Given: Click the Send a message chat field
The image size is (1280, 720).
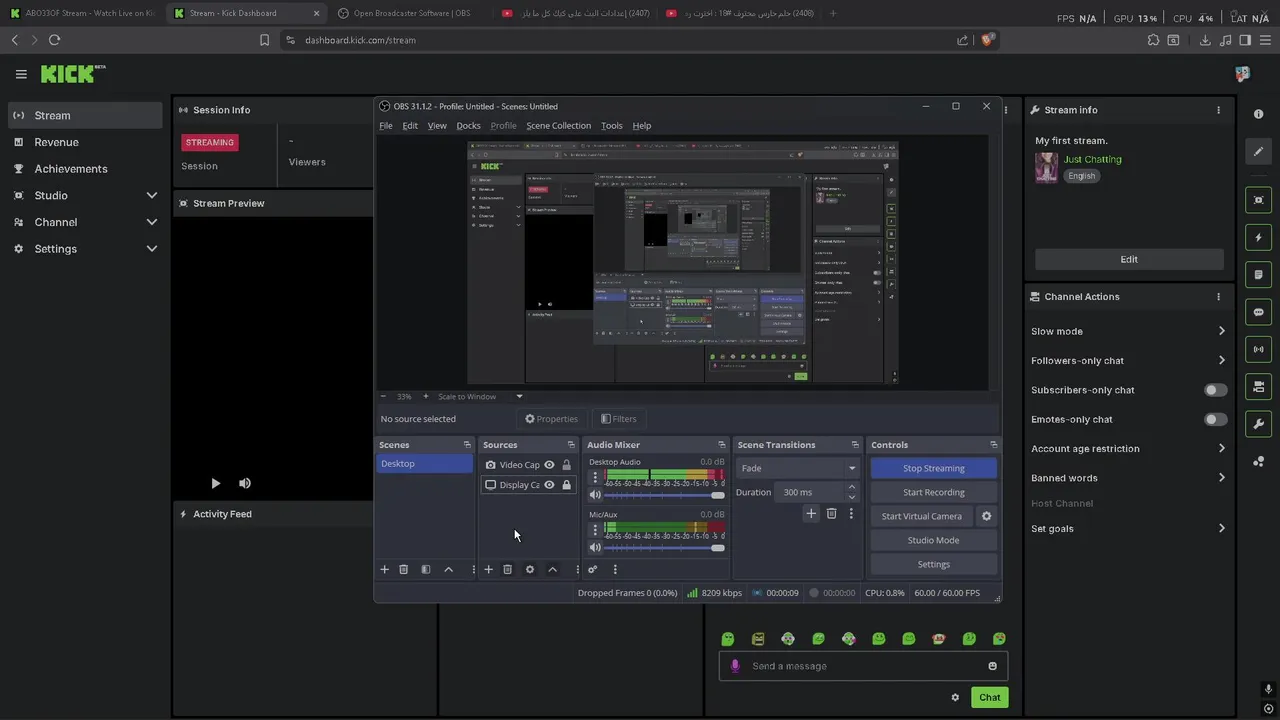Looking at the screenshot, I should point(863,666).
